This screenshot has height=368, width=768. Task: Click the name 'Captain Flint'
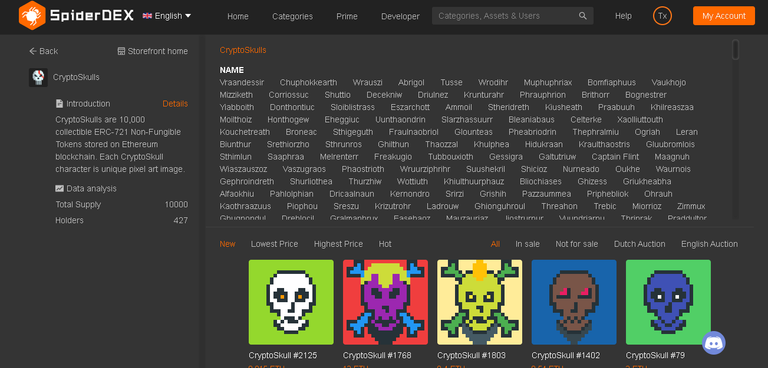coord(615,157)
